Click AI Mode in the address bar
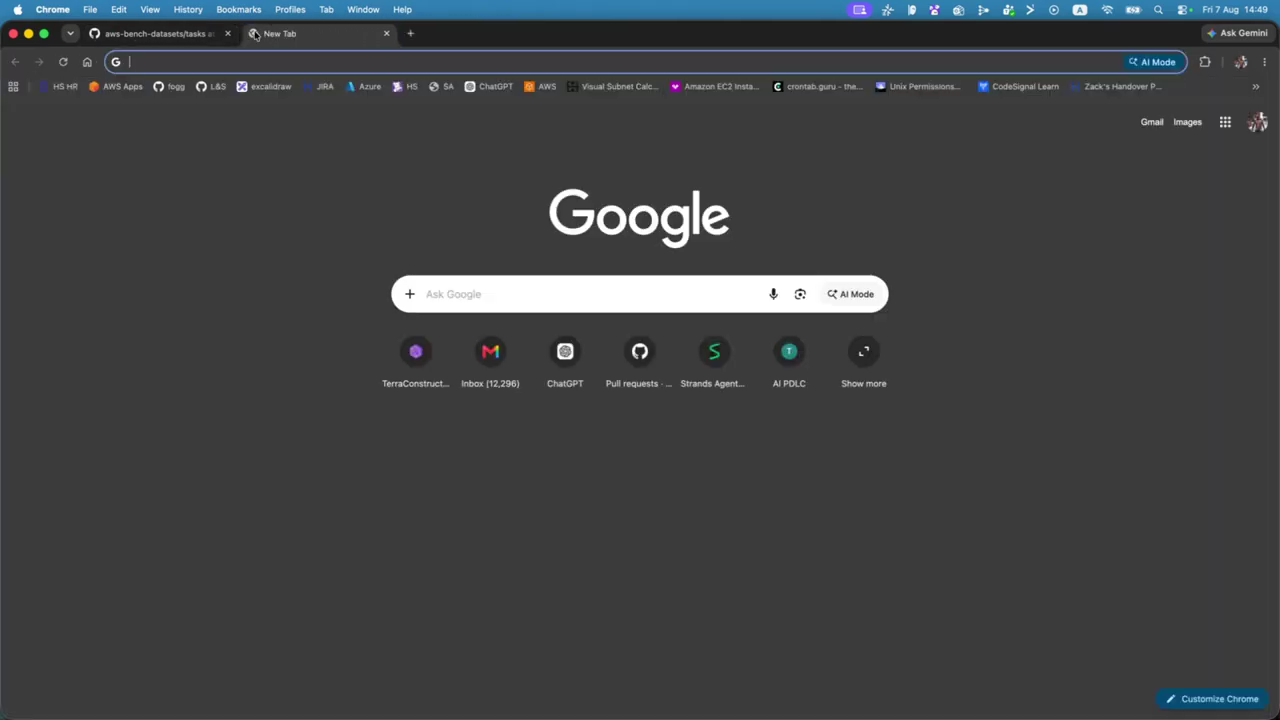 tap(1152, 62)
